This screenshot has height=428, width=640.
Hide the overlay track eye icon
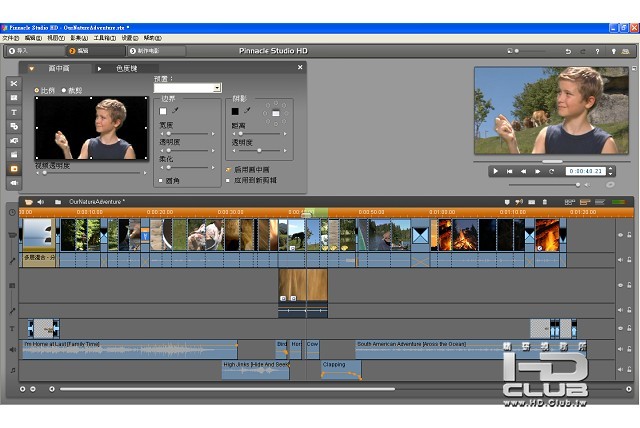[x=621, y=285]
